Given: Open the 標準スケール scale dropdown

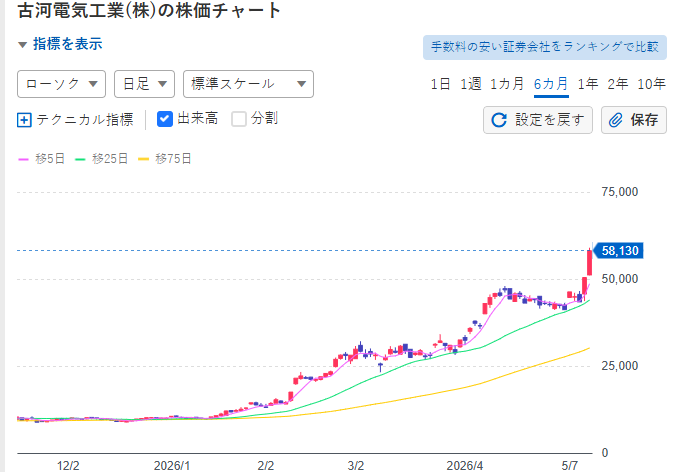Looking at the screenshot, I should (248, 84).
